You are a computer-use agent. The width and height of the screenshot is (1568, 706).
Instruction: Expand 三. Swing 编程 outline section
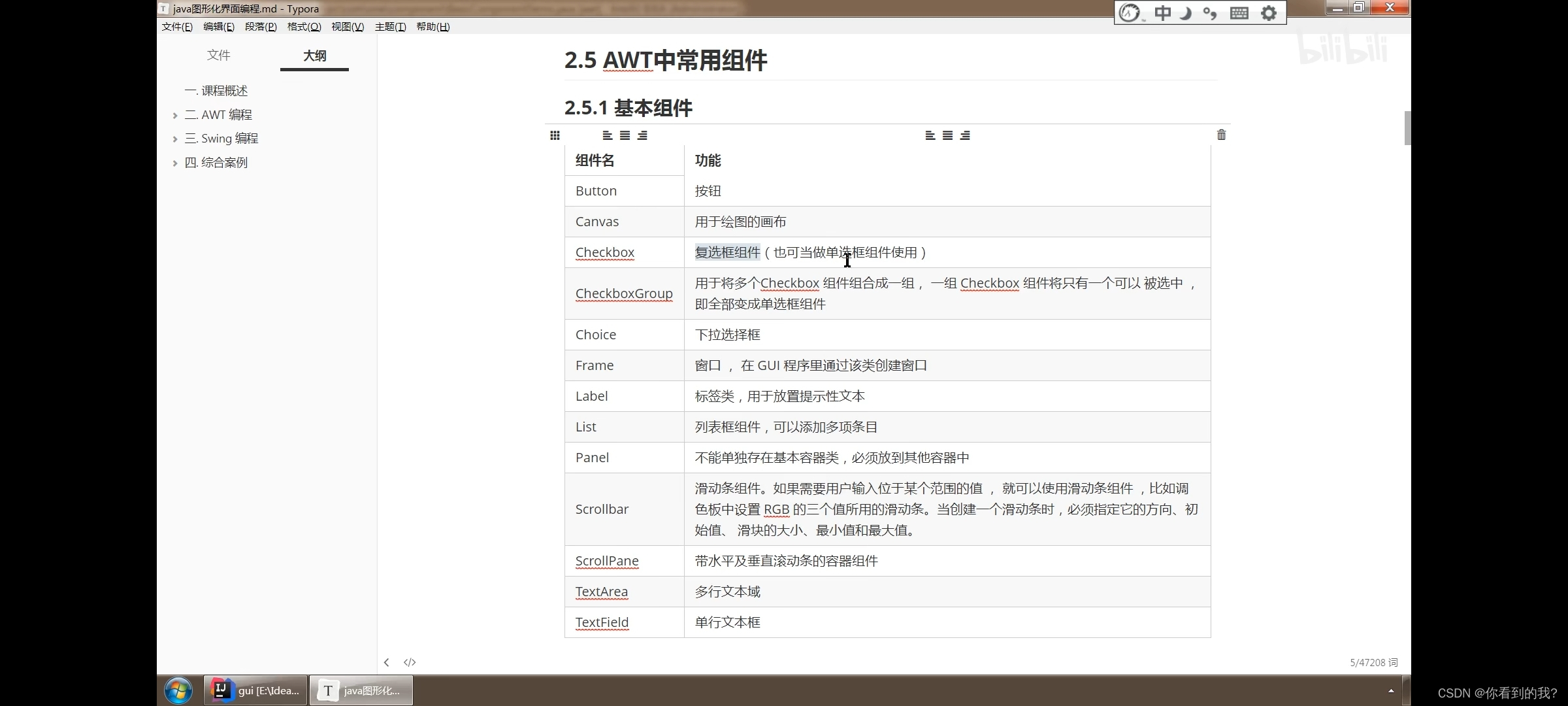pos(174,138)
